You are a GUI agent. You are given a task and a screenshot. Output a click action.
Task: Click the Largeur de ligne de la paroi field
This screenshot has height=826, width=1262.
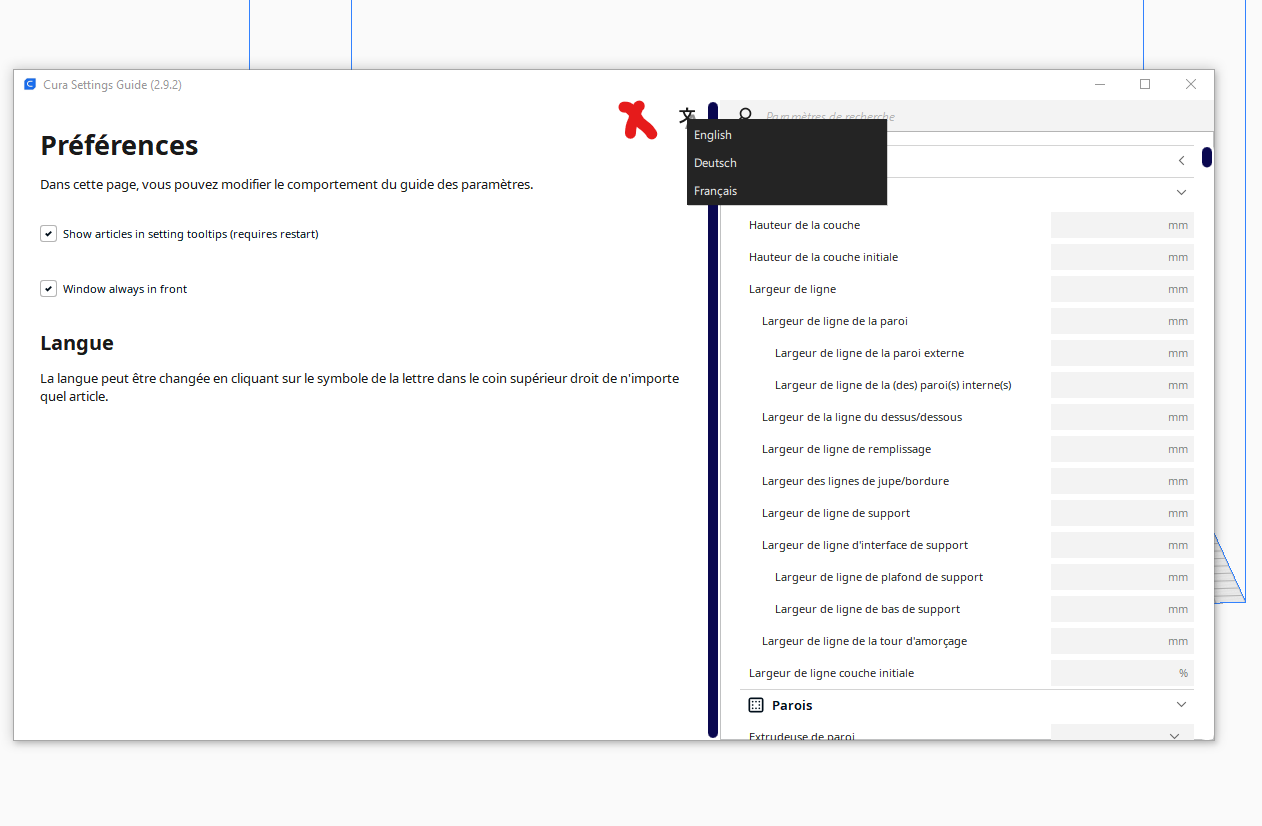tap(1122, 321)
